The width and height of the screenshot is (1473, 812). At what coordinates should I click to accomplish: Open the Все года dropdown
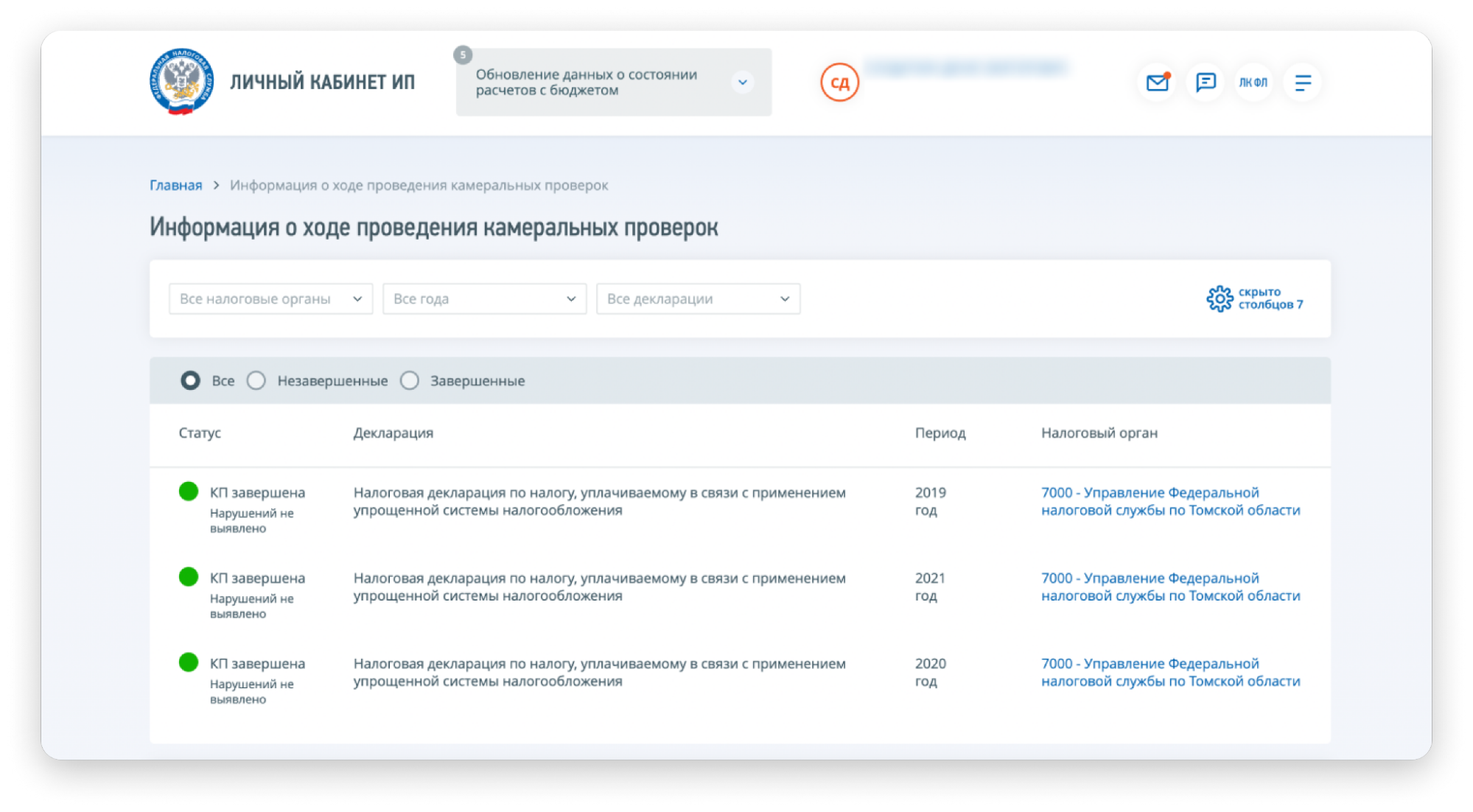coord(485,298)
